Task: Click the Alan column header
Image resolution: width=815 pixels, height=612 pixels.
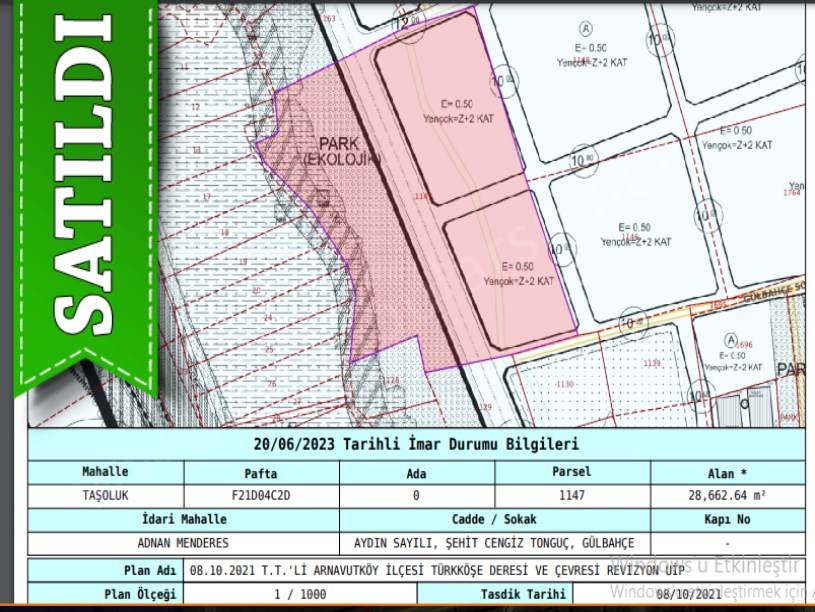Action: pyautogui.click(x=727, y=472)
